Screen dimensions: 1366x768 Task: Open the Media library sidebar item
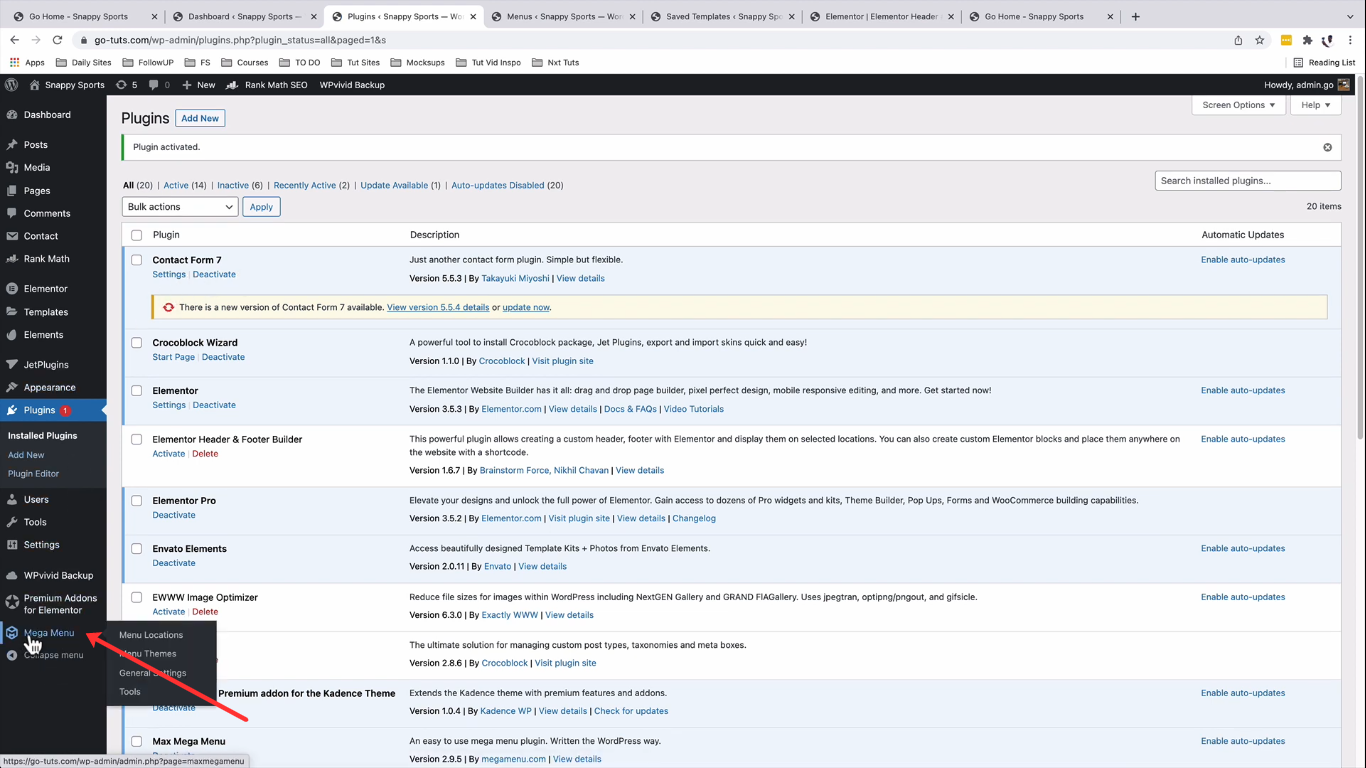37,168
